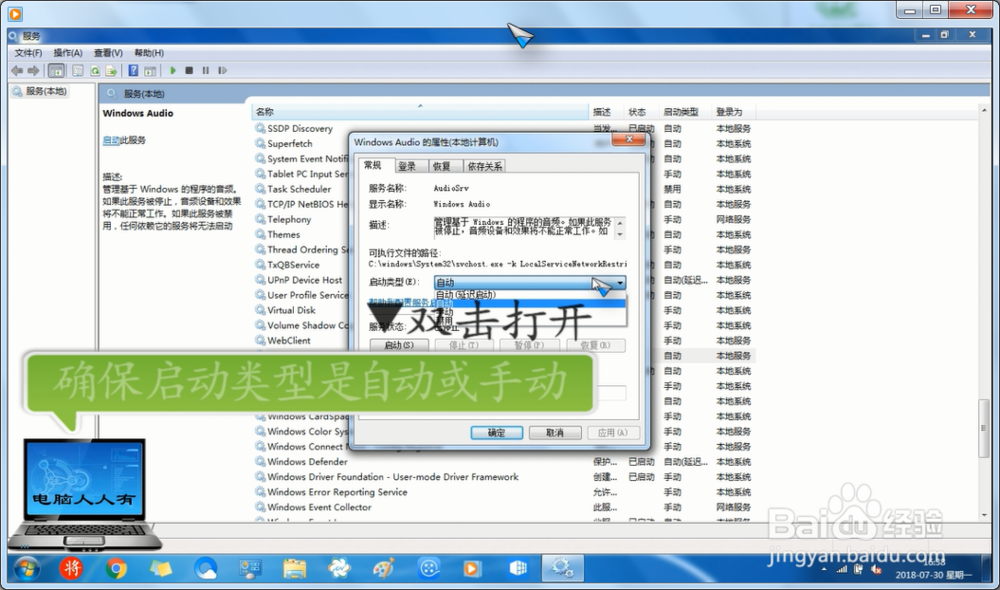Open the red 将 chess app taskbar icon
Image resolution: width=1000 pixels, height=590 pixels.
[71, 568]
